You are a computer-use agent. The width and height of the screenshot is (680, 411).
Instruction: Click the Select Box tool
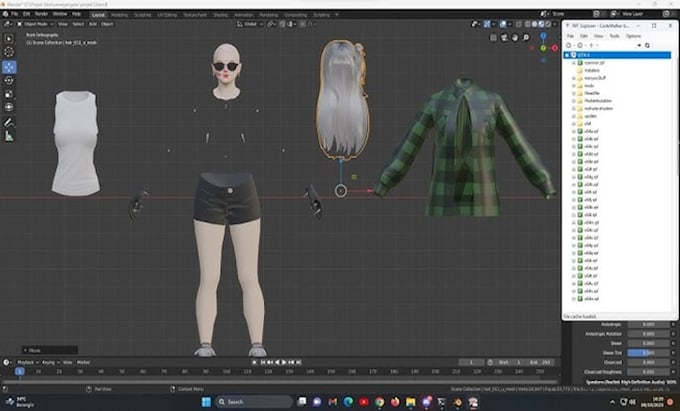coord(9,37)
